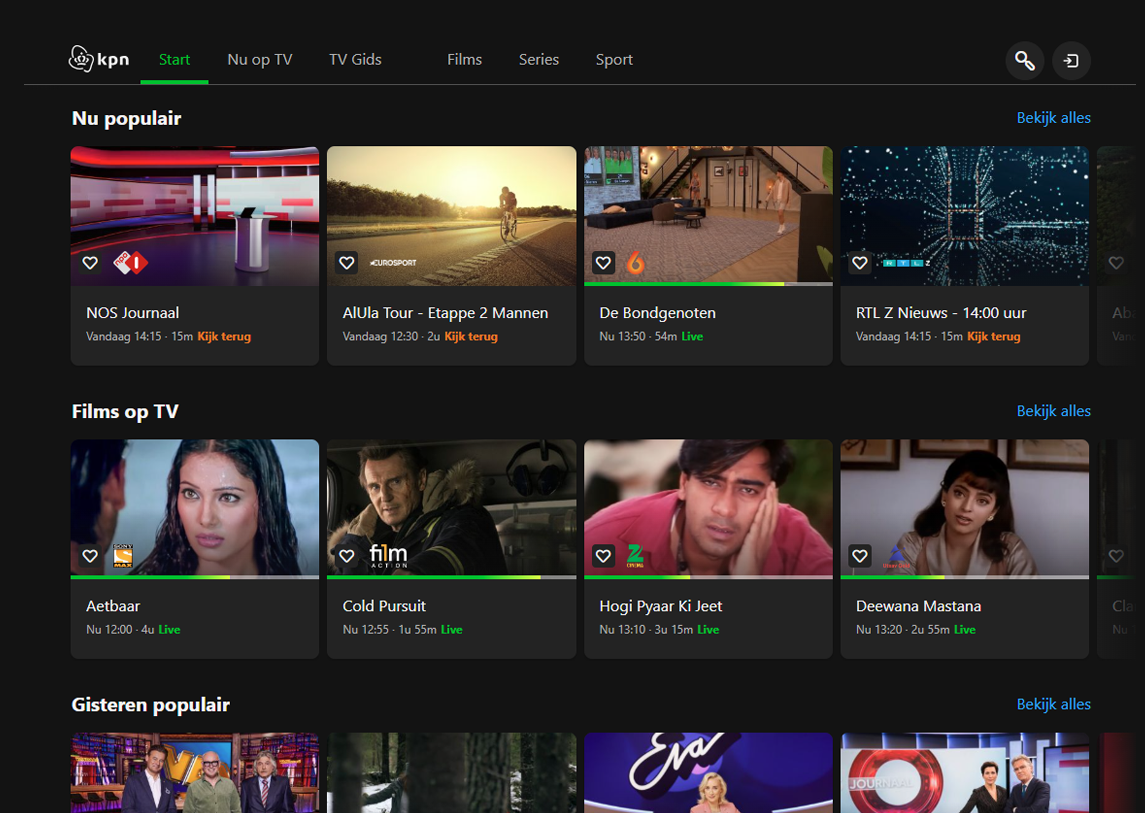Screen dimensions: 1145x813
Task: Click Bekijk alles next to Gisteren populair
Action: (1054, 704)
